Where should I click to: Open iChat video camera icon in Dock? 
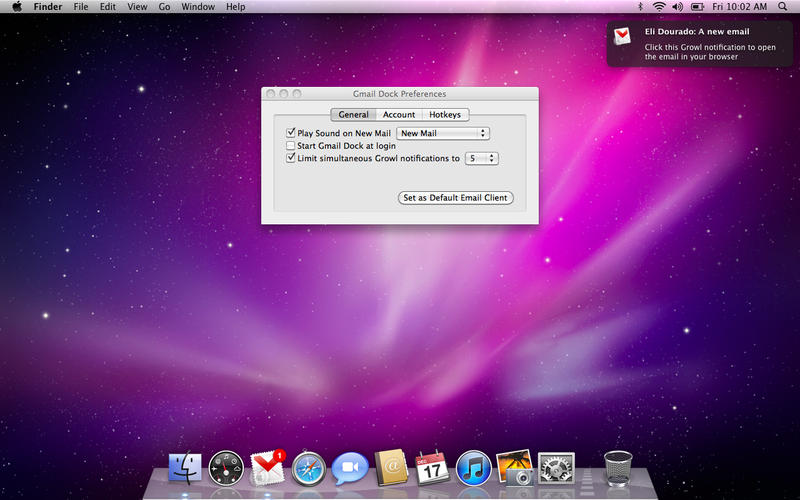(x=350, y=467)
